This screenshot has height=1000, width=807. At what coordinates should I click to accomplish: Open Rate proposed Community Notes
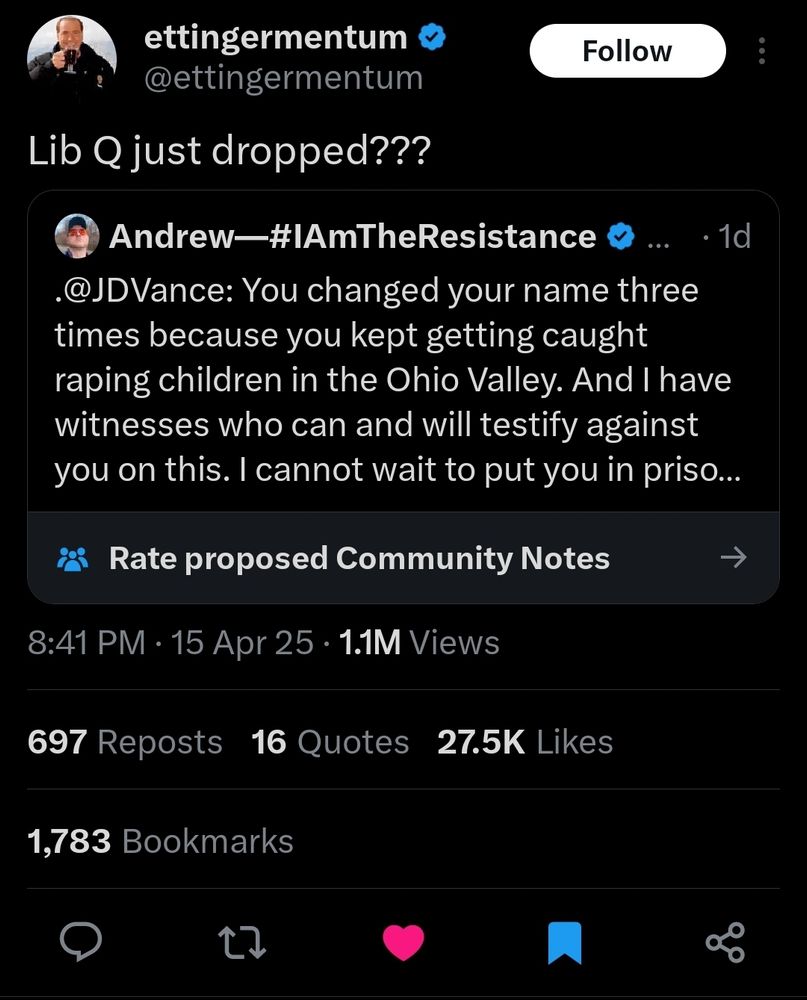[359, 558]
